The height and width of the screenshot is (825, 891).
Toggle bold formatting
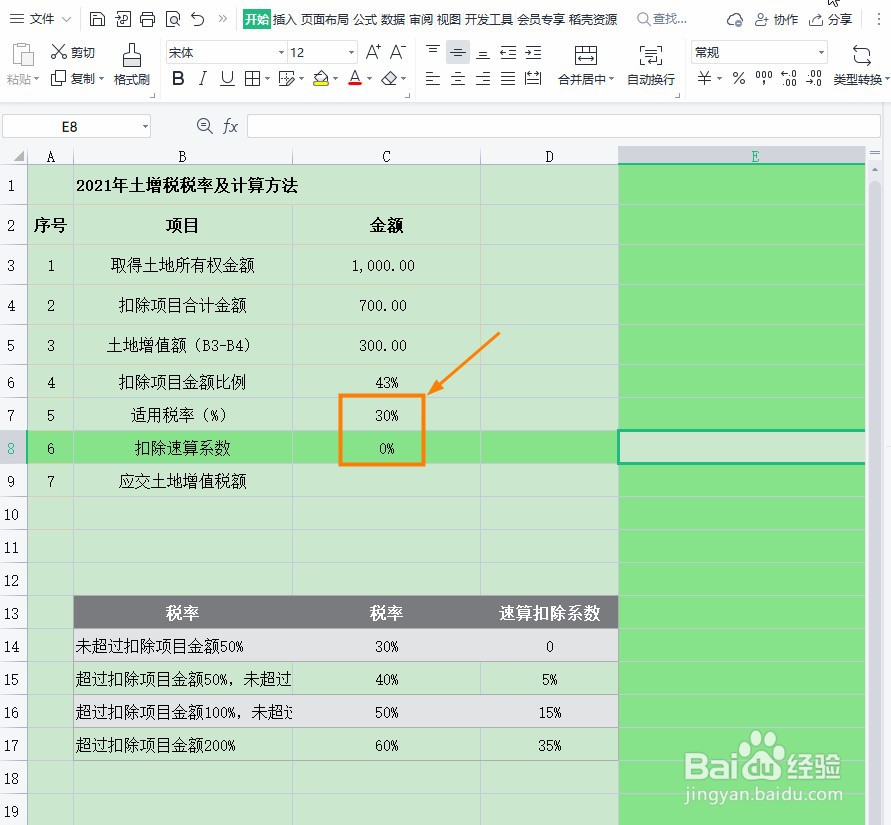178,78
